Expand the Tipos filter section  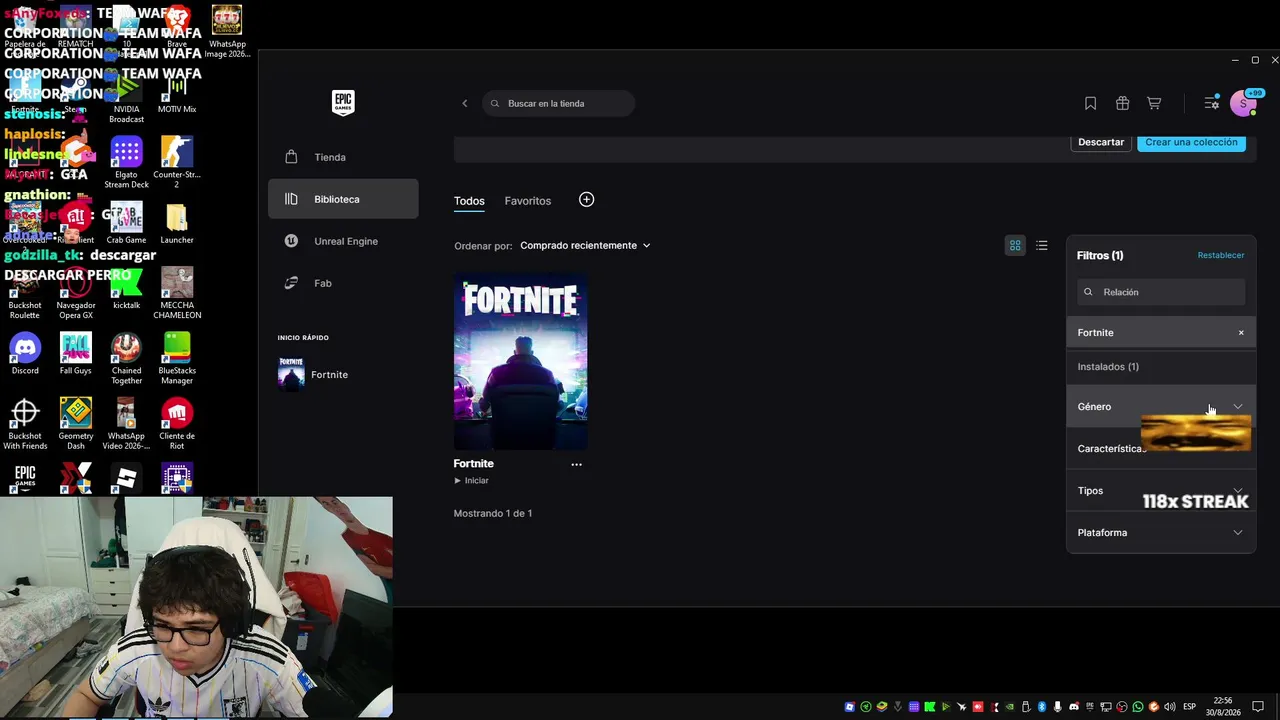[1160, 491]
